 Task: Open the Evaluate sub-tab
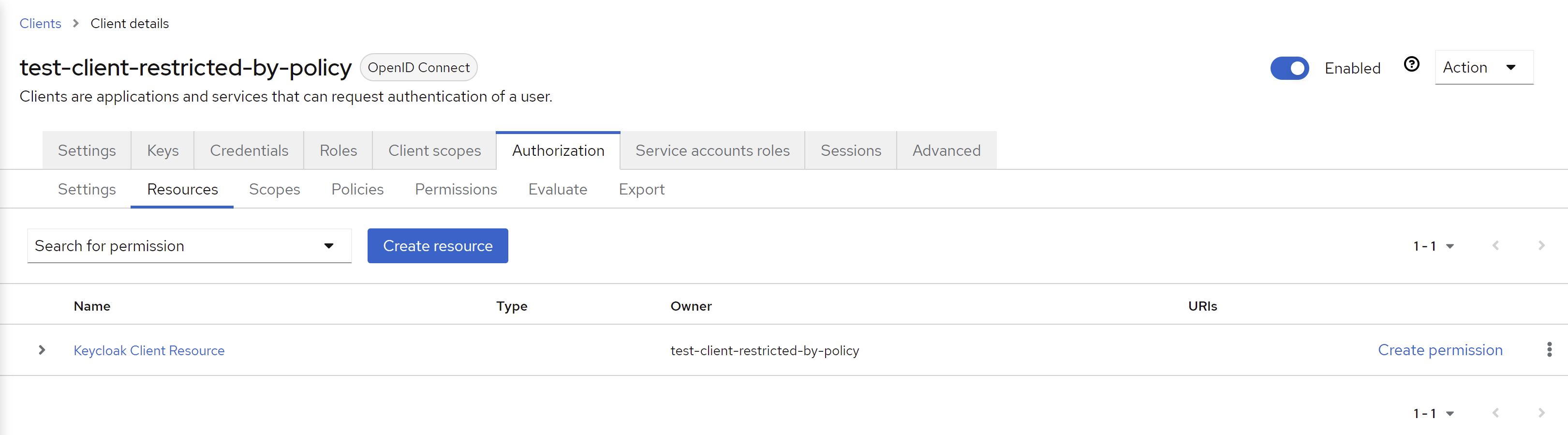click(x=558, y=190)
